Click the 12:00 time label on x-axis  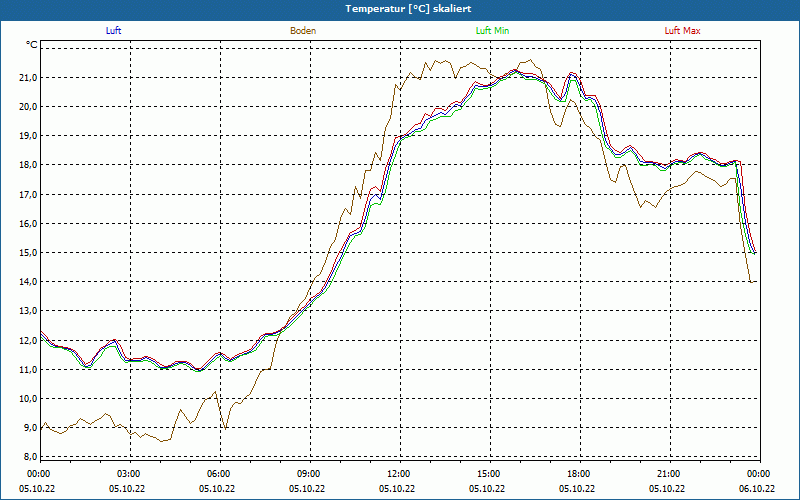(400, 474)
